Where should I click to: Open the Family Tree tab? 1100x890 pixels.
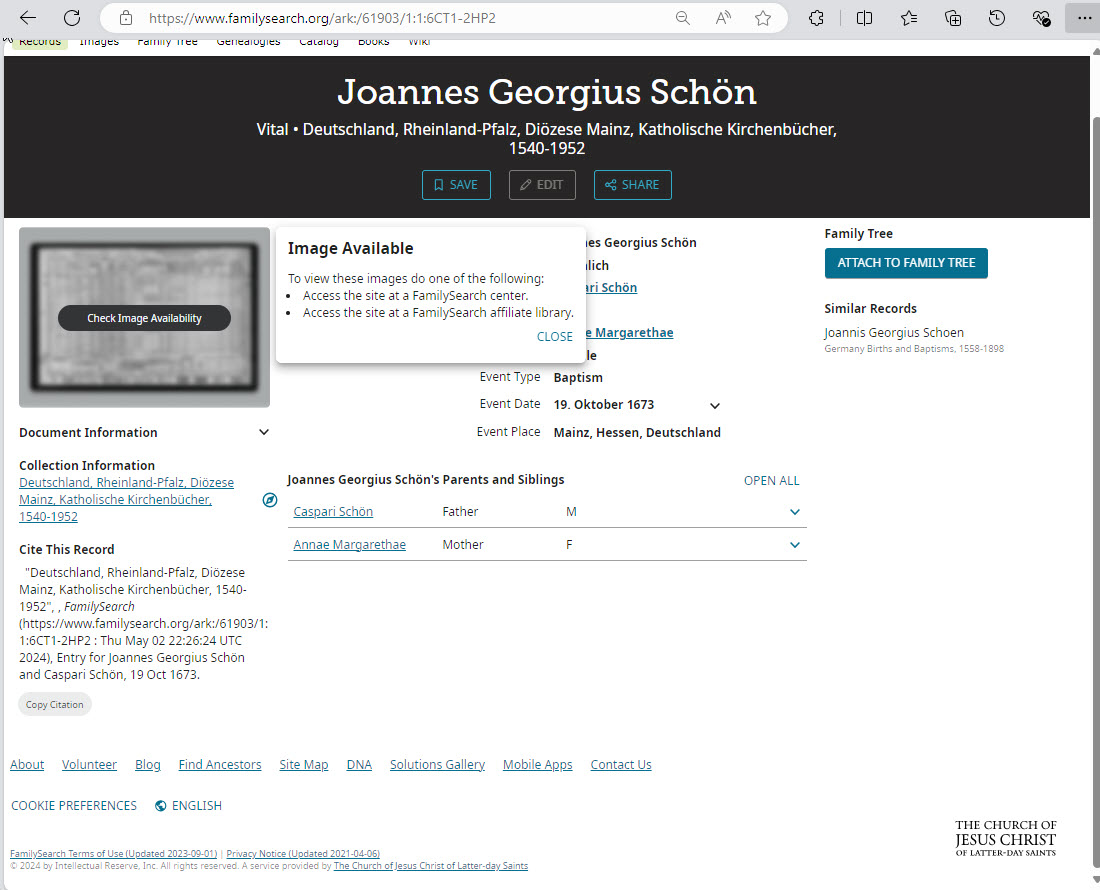[167, 42]
